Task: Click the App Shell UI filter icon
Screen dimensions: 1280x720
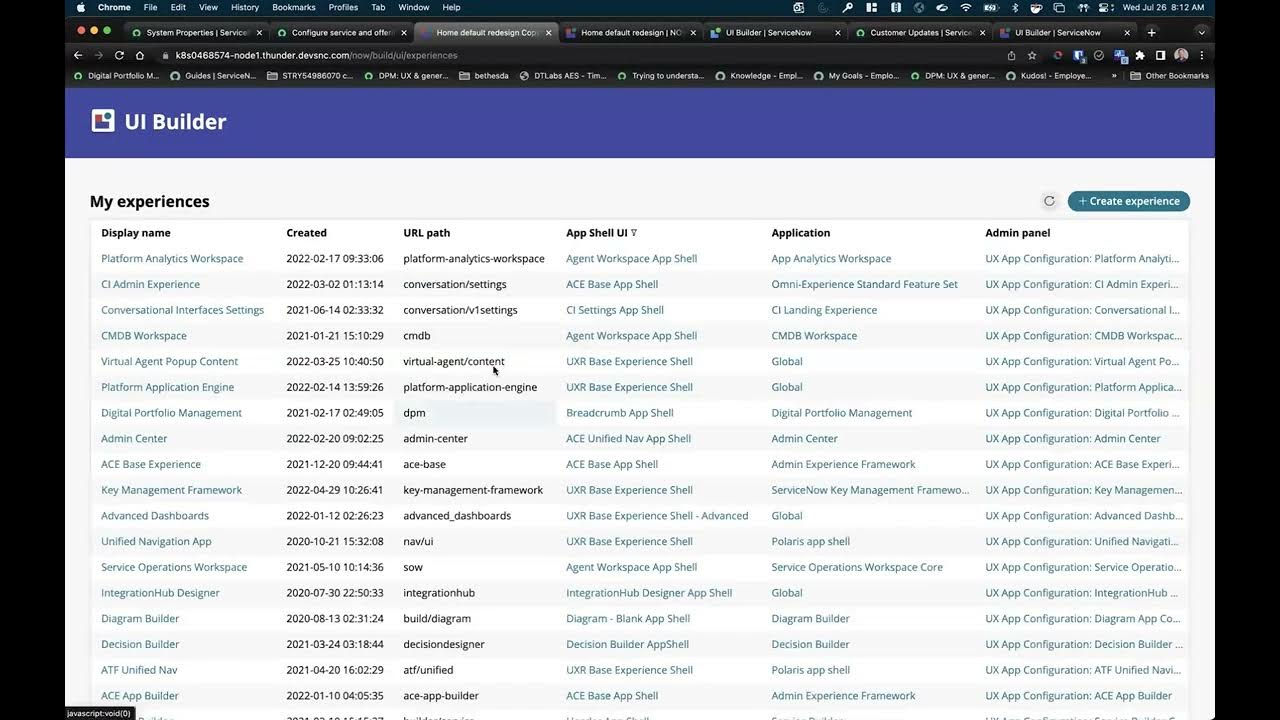Action: click(634, 233)
